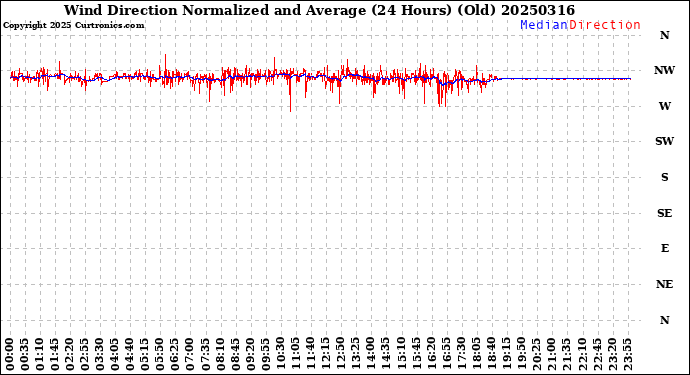Click the 05:50 time label
690x375 pixels.
(x=160, y=355)
